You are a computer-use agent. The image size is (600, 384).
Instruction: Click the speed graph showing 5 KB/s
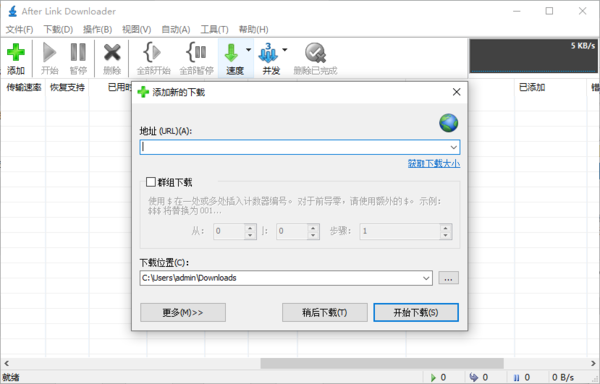click(533, 56)
